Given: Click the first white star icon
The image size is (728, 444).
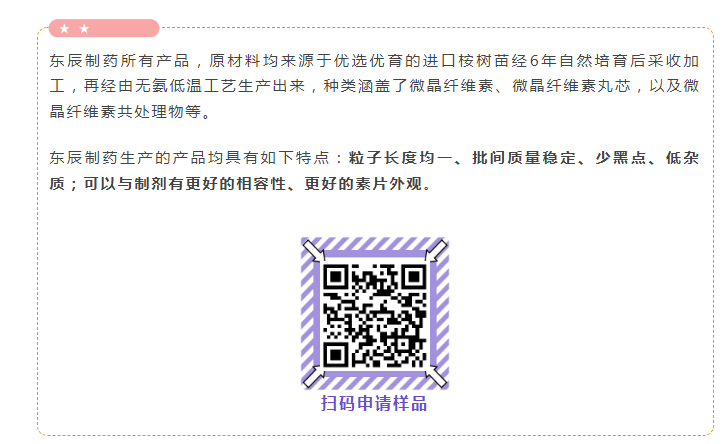Looking at the screenshot, I should click(65, 29).
